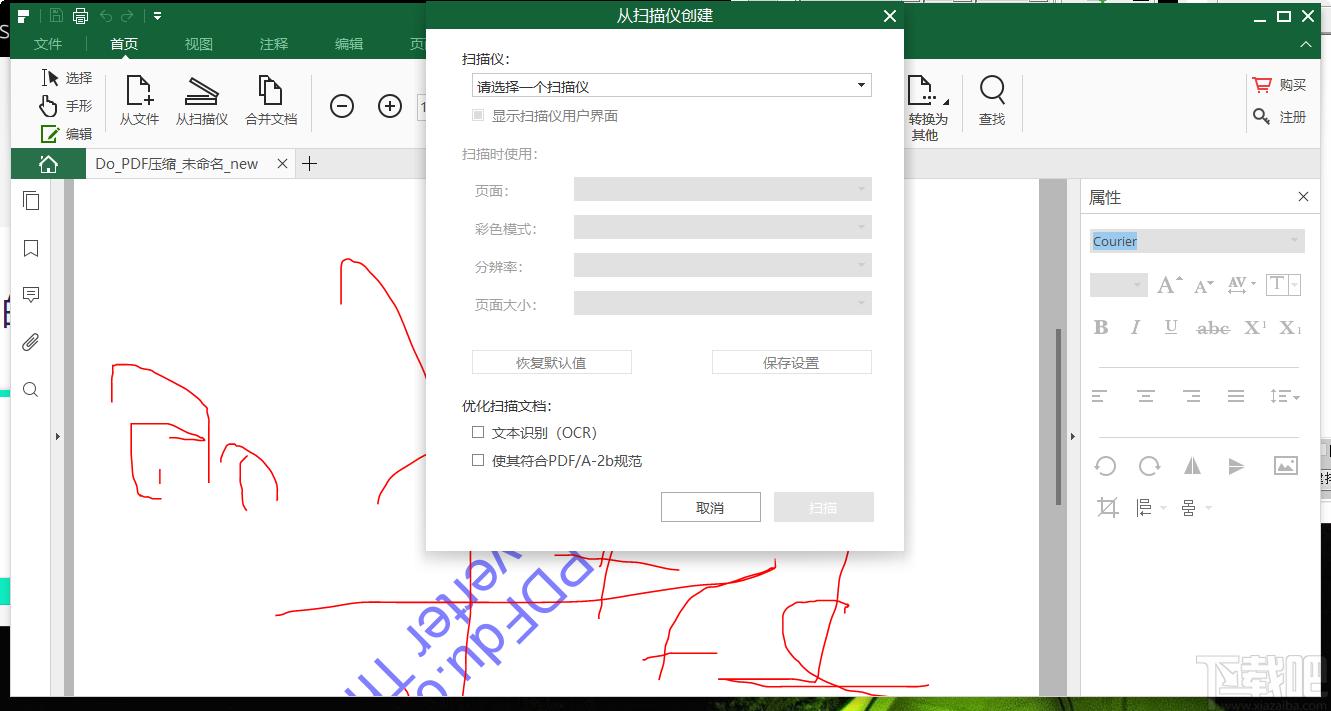This screenshot has width=1331, height=711.
Task: Toggle underline formatting in 属性 panel
Action: (1171, 327)
